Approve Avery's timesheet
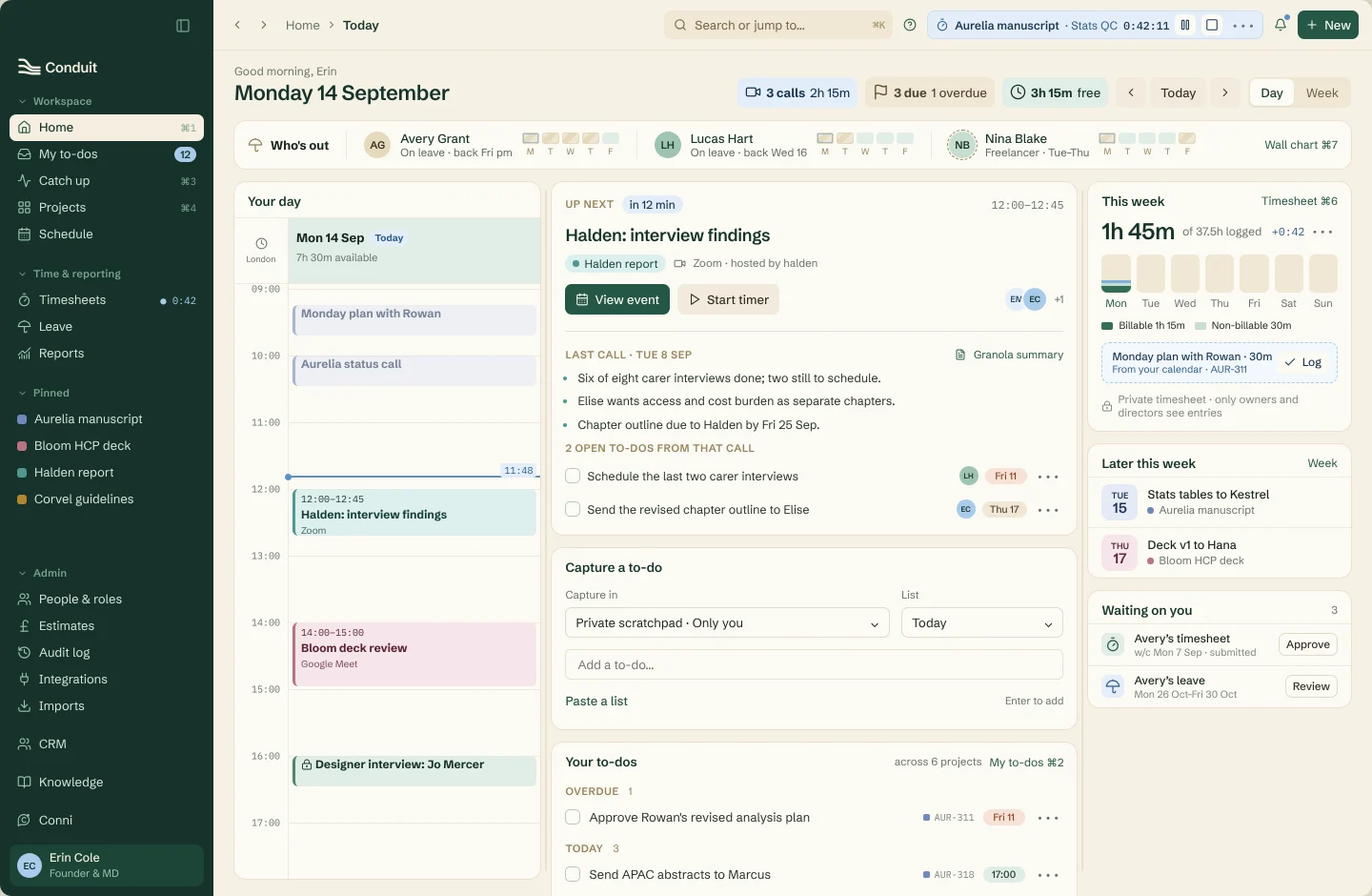This screenshot has height=896, width=1372. click(x=1307, y=644)
